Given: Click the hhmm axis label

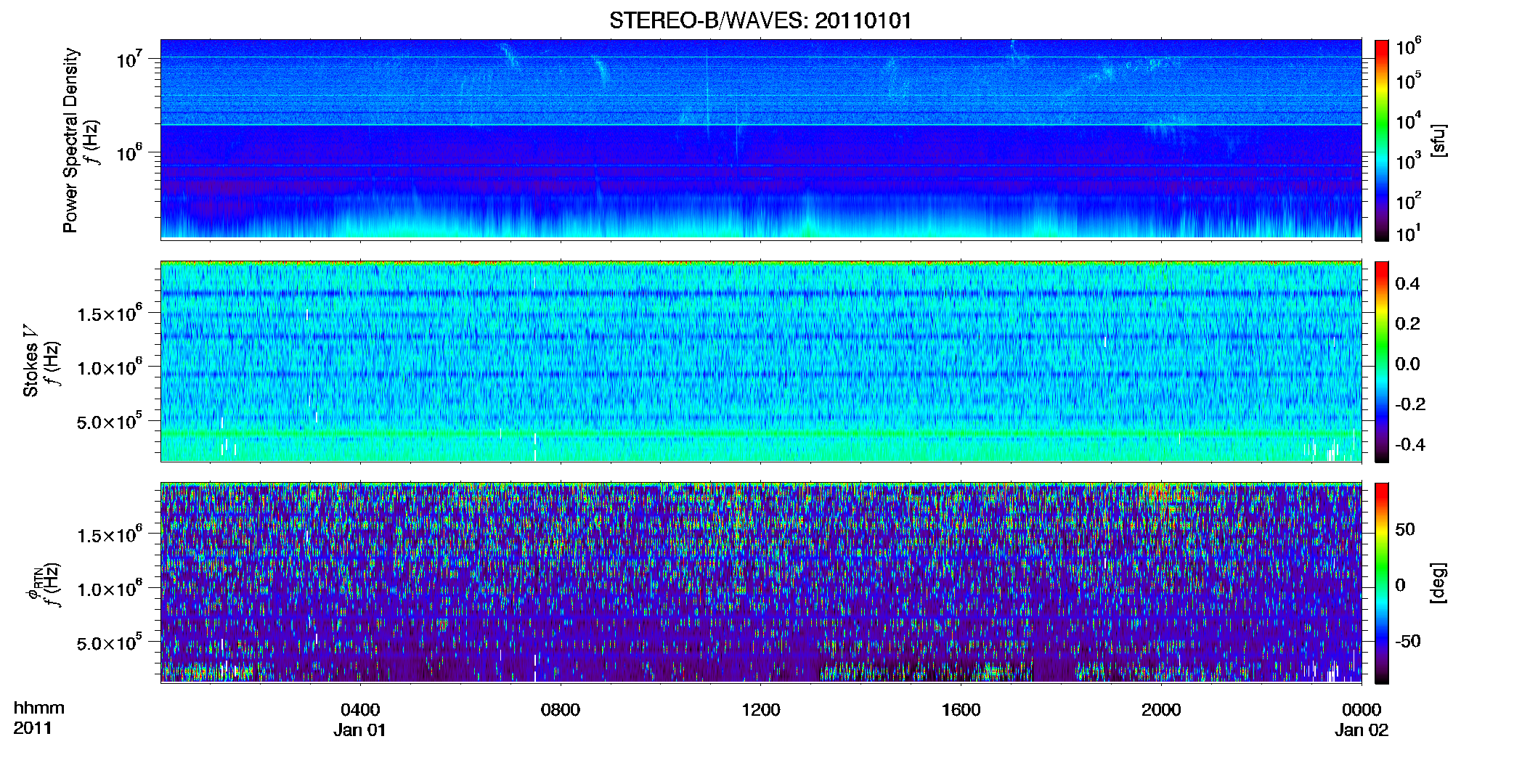Looking at the screenshot, I should coord(39,709).
